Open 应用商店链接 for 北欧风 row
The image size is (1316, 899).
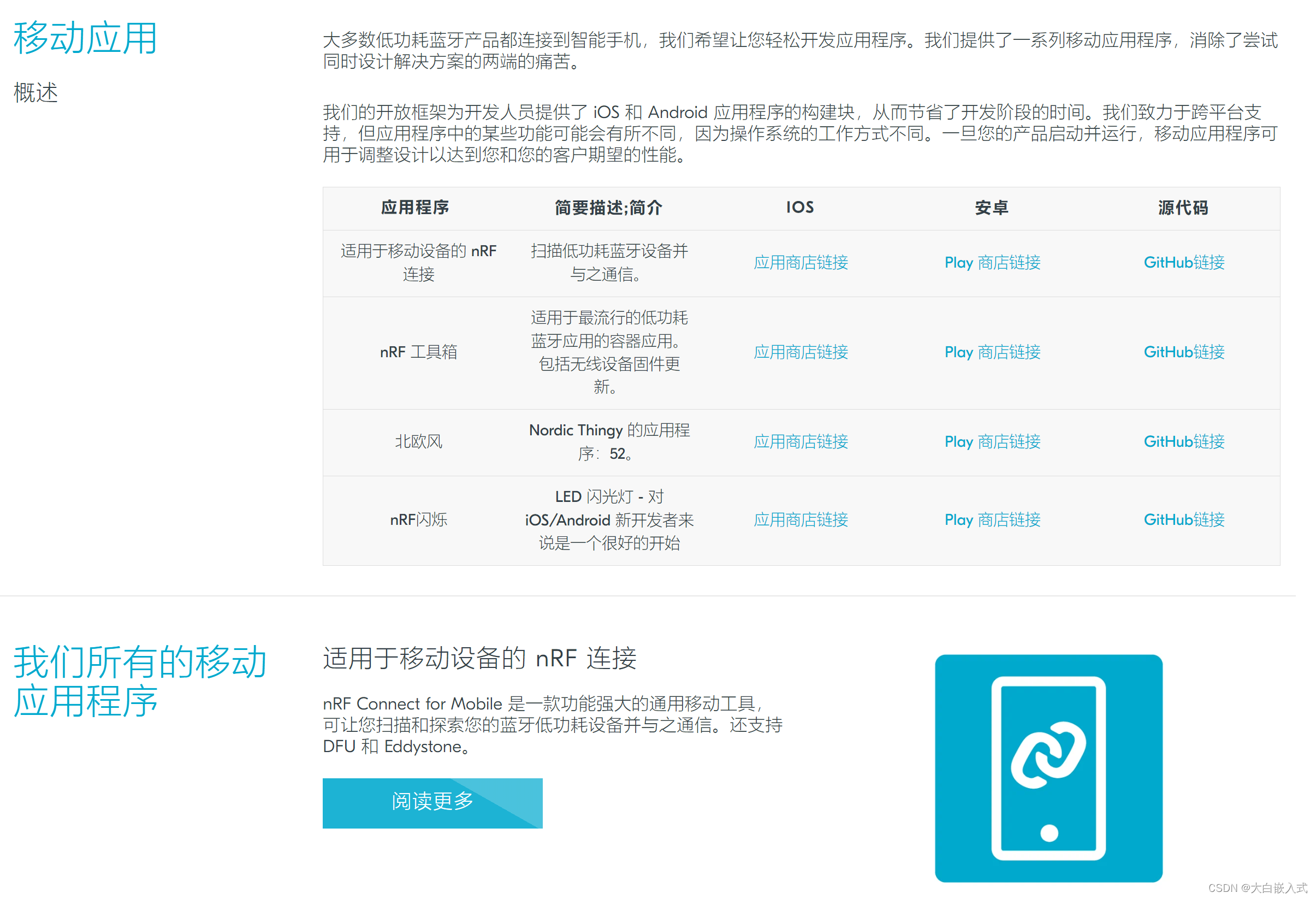(x=800, y=441)
